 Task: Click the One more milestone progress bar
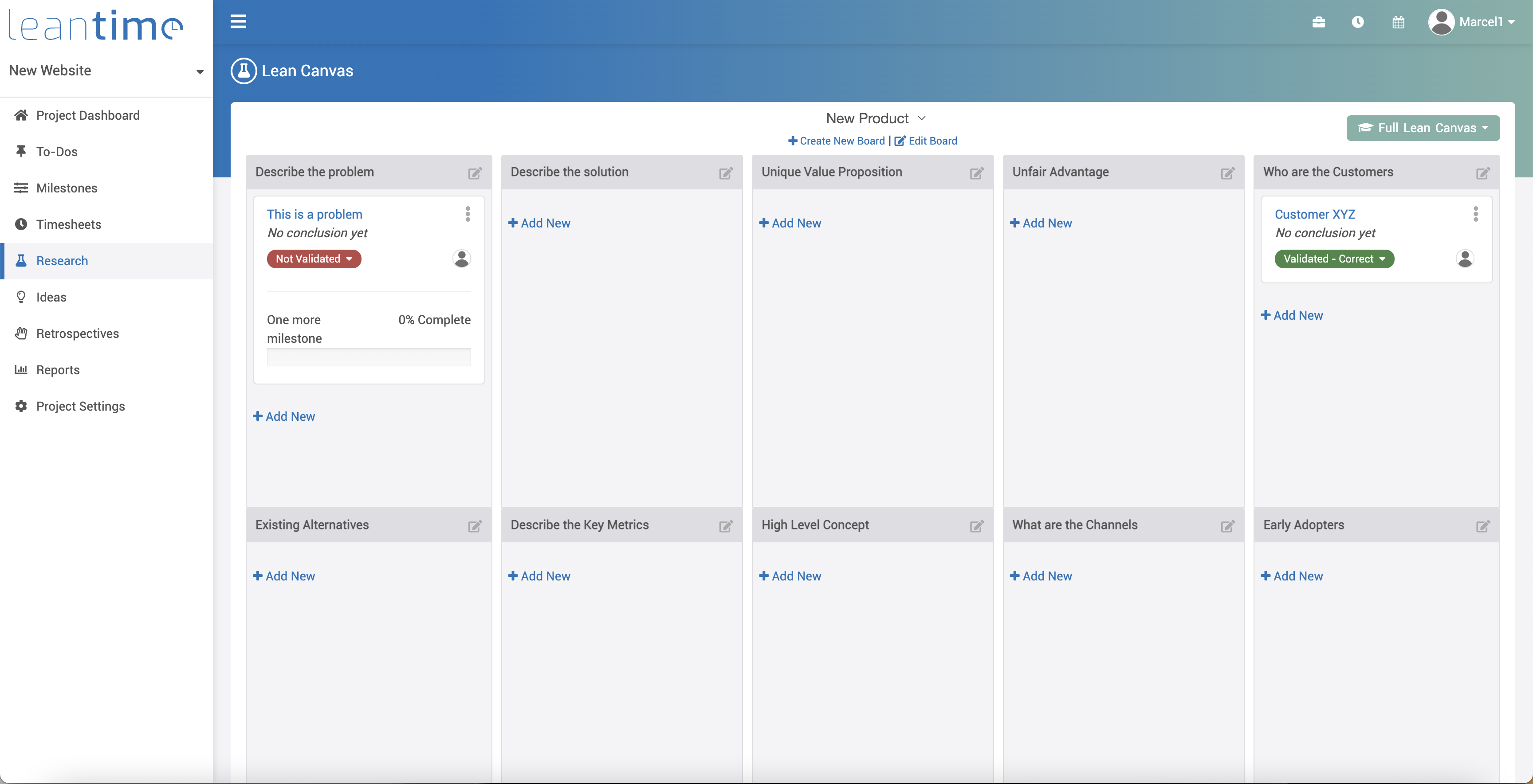pos(368,357)
